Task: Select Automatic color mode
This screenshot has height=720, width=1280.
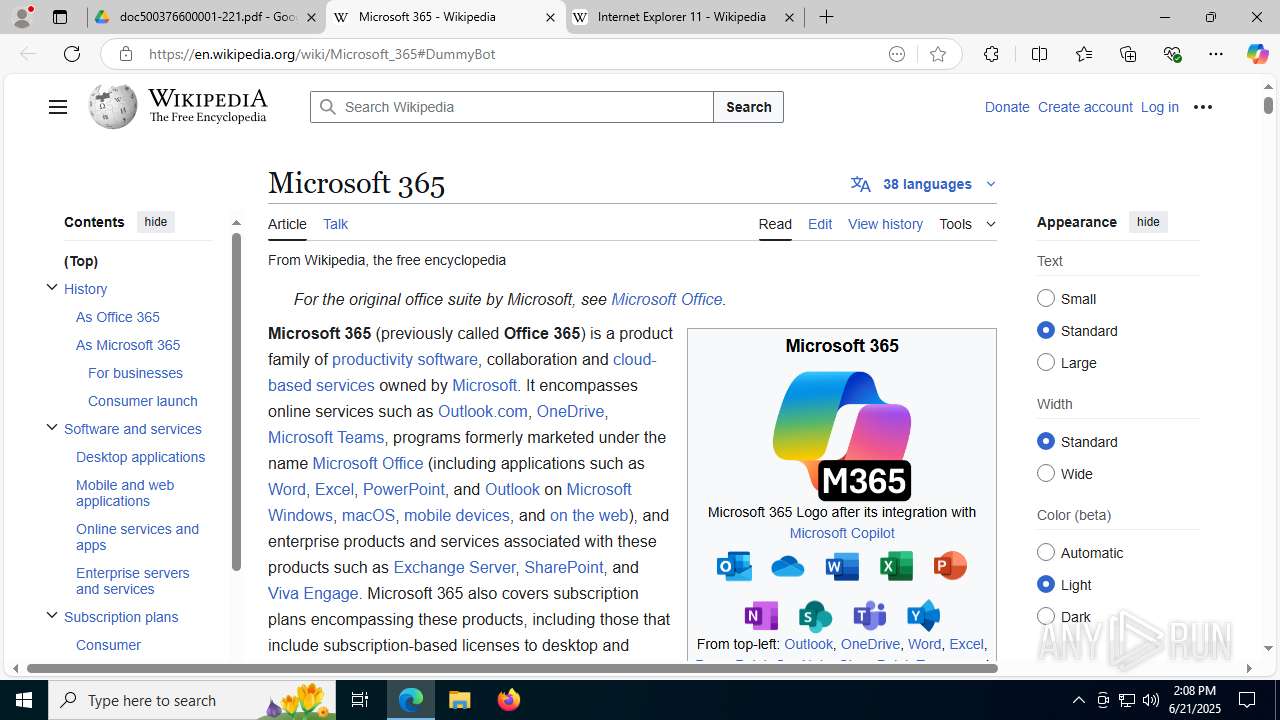Action: pyautogui.click(x=1046, y=552)
